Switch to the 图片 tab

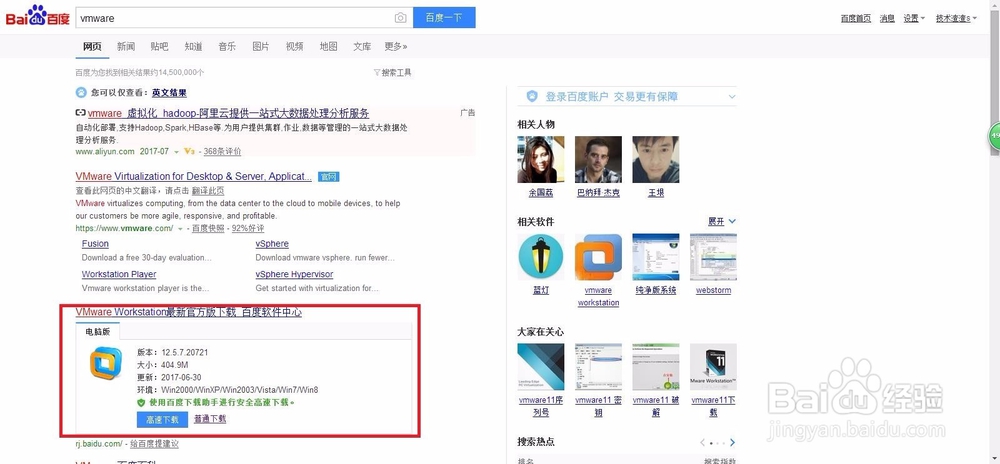(x=261, y=47)
